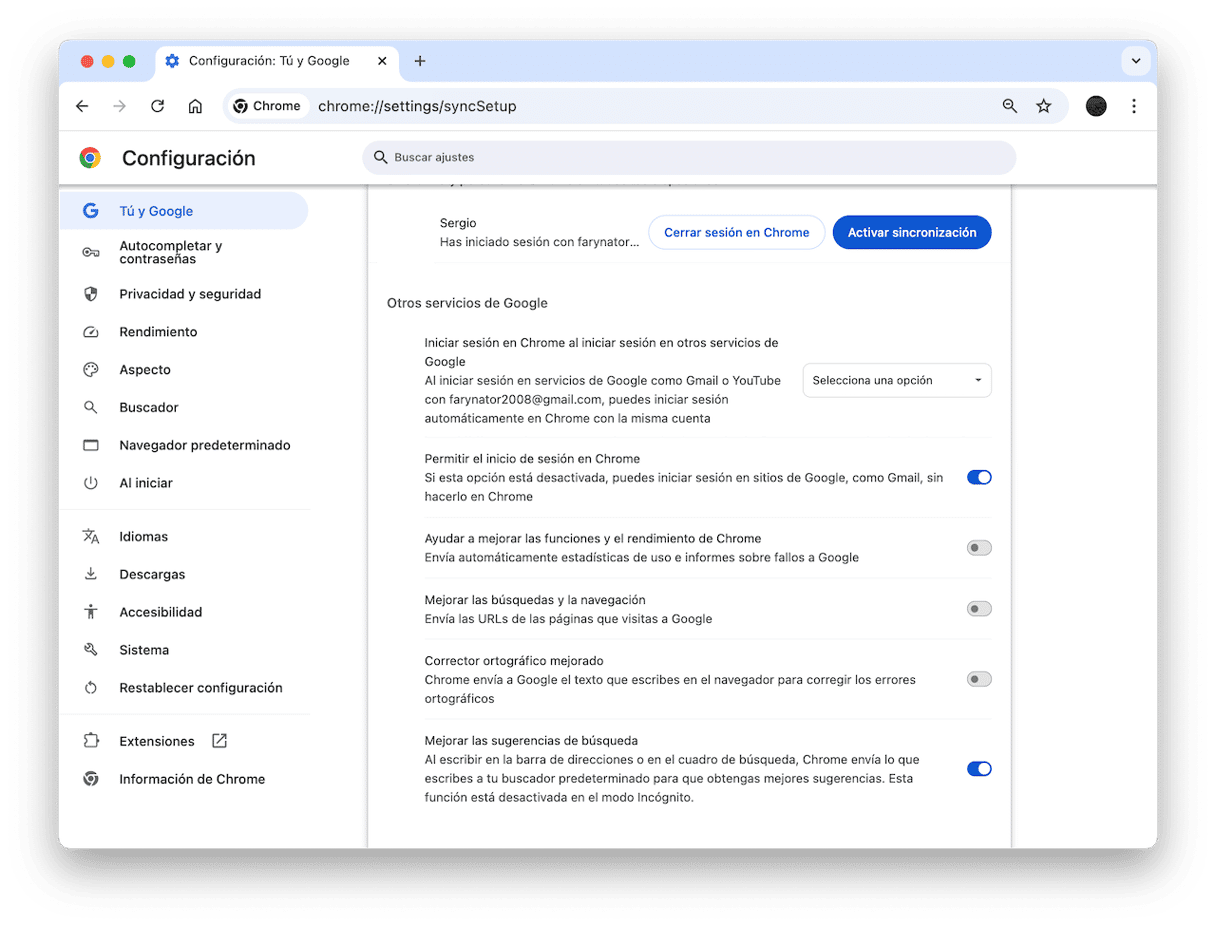
Task: Bookmark this page with star icon
Action: (1043, 106)
